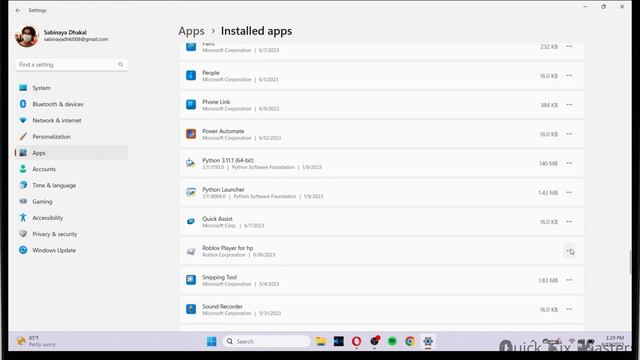This screenshot has height=360, width=640.
Task: Open more options for People app
Action: click(x=569, y=76)
